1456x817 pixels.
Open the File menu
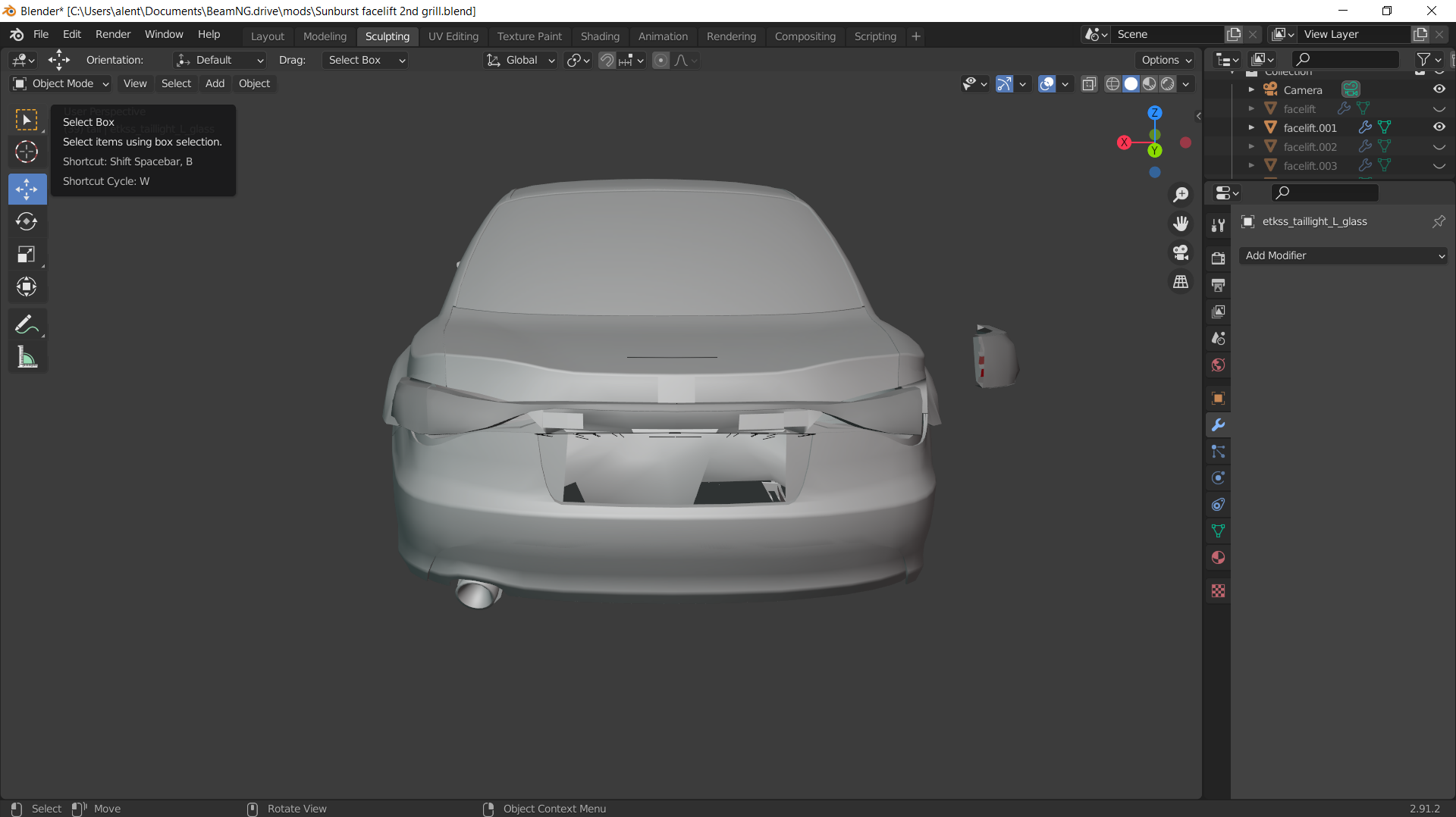click(41, 34)
